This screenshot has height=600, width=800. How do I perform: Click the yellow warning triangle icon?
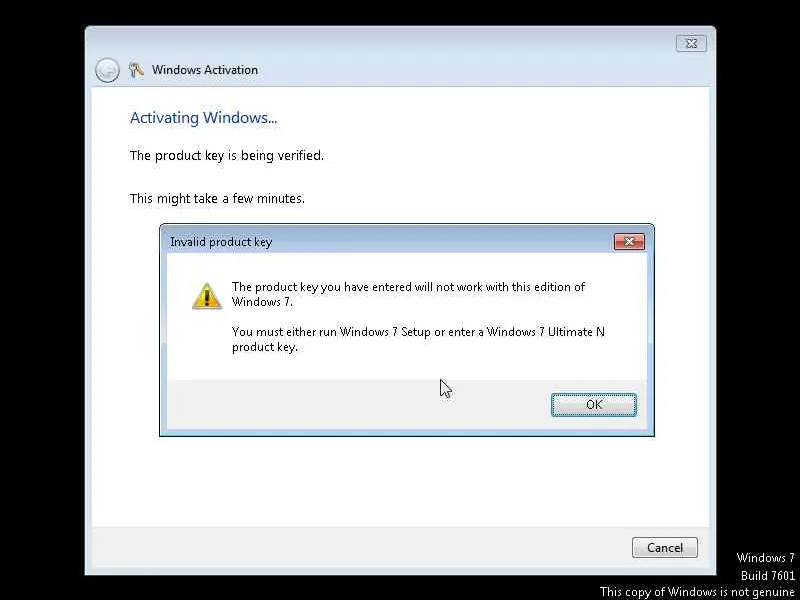click(x=207, y=296)
